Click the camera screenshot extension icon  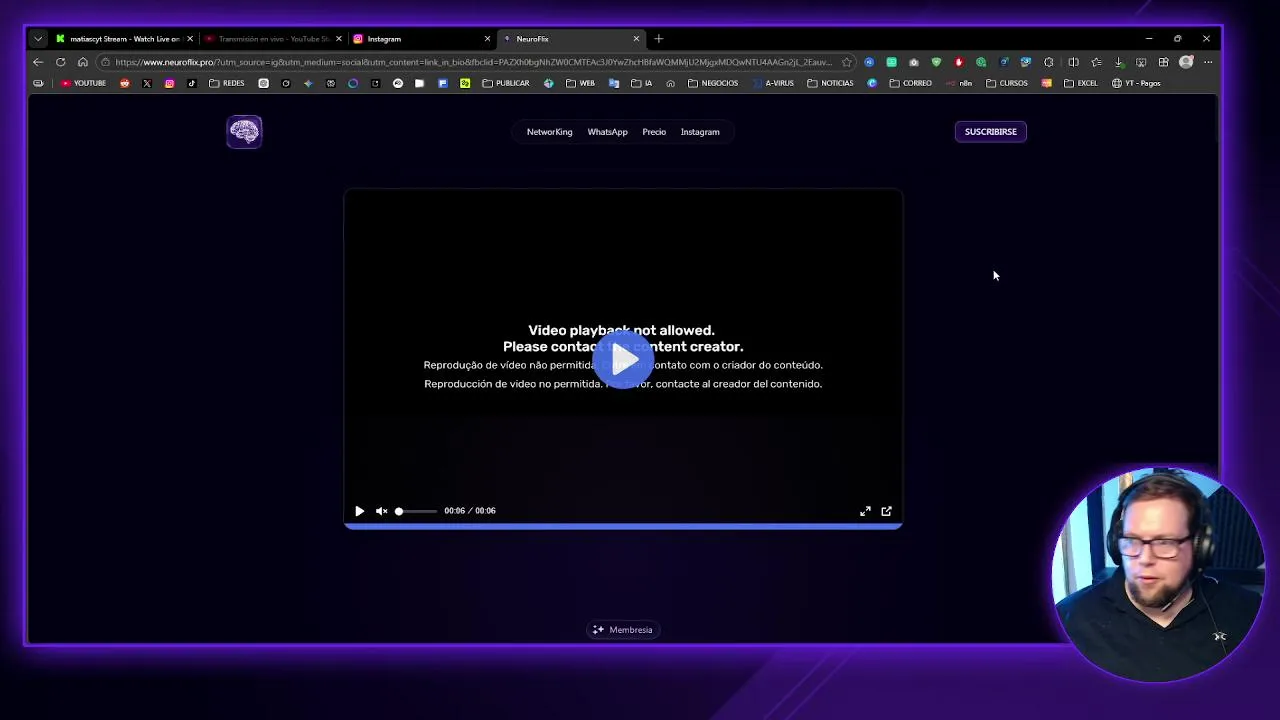click(x=914, y=62)
